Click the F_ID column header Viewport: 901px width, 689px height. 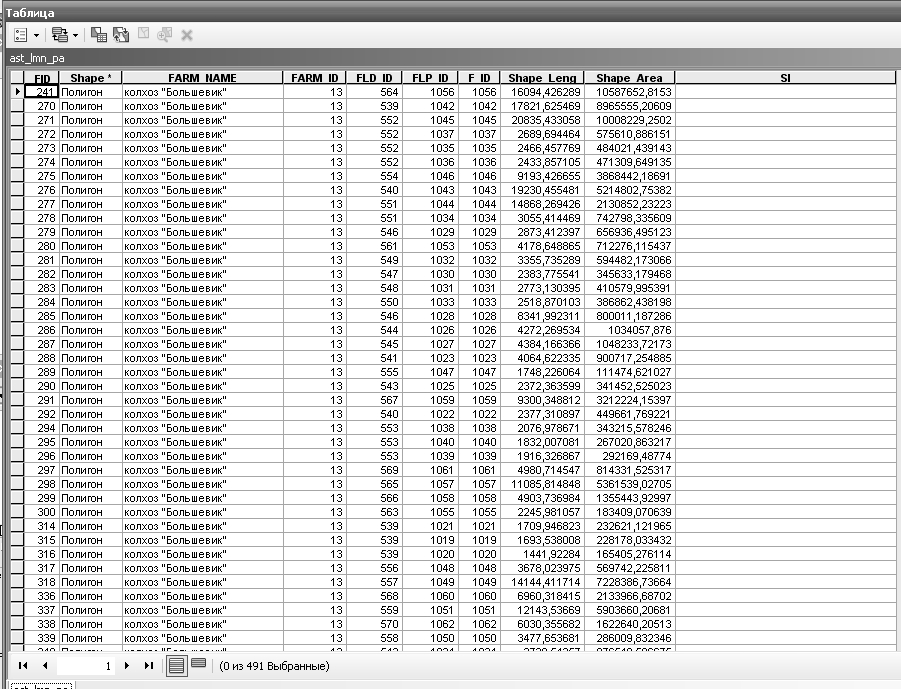point(479,78)
